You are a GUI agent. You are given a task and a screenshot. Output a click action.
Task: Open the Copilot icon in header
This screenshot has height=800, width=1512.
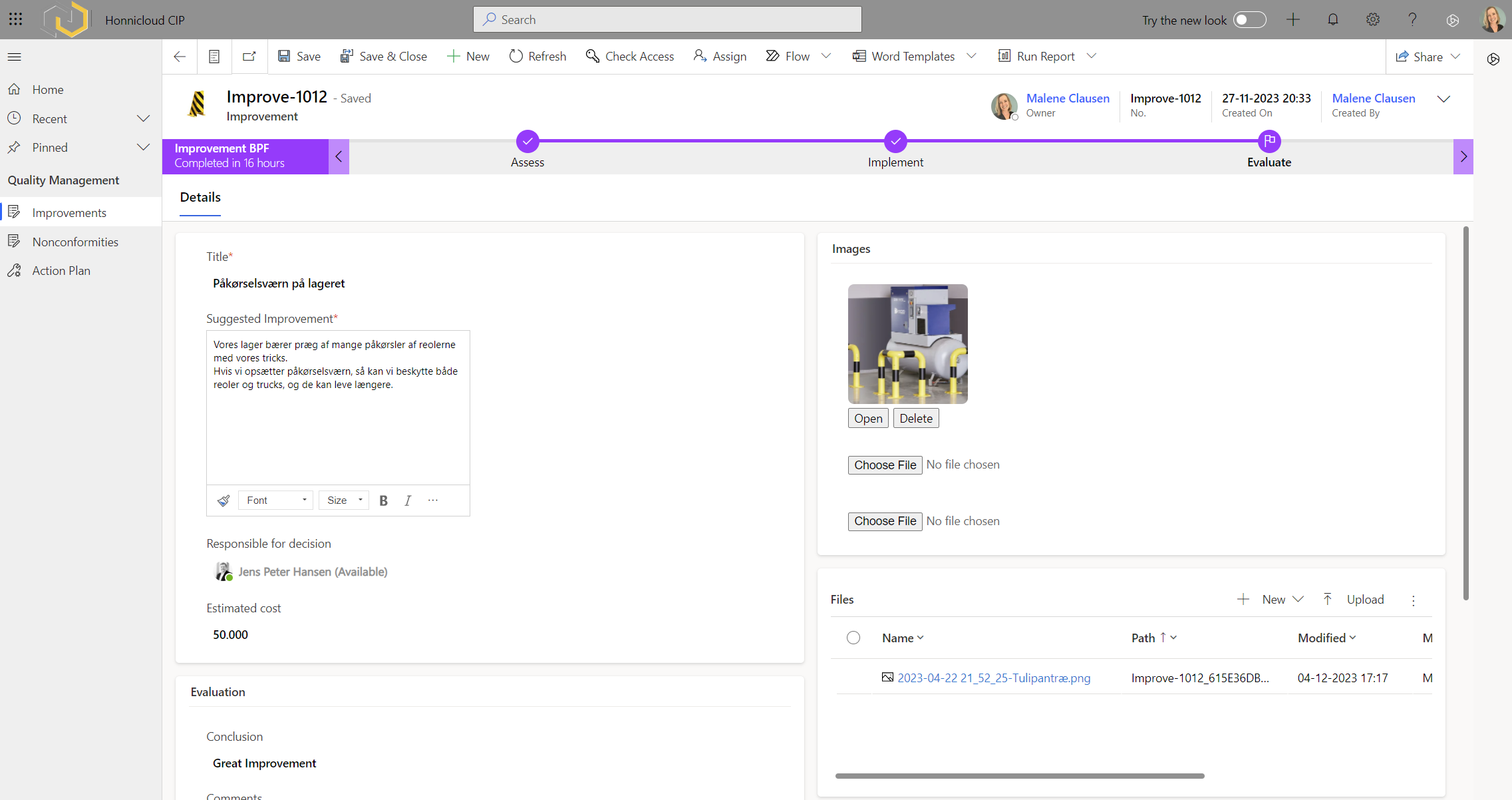pos(1453,20)
